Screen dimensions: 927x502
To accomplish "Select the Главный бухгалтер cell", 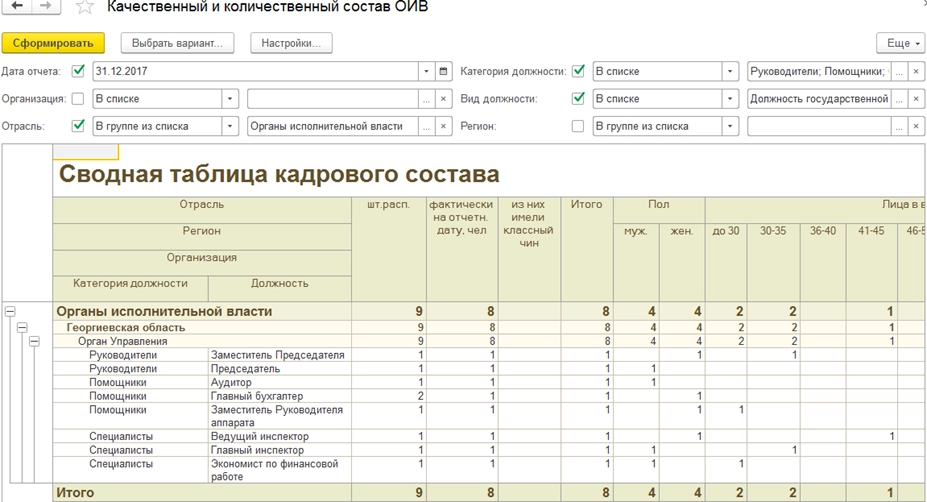I will pyautogui.click(x=280, y=396).
